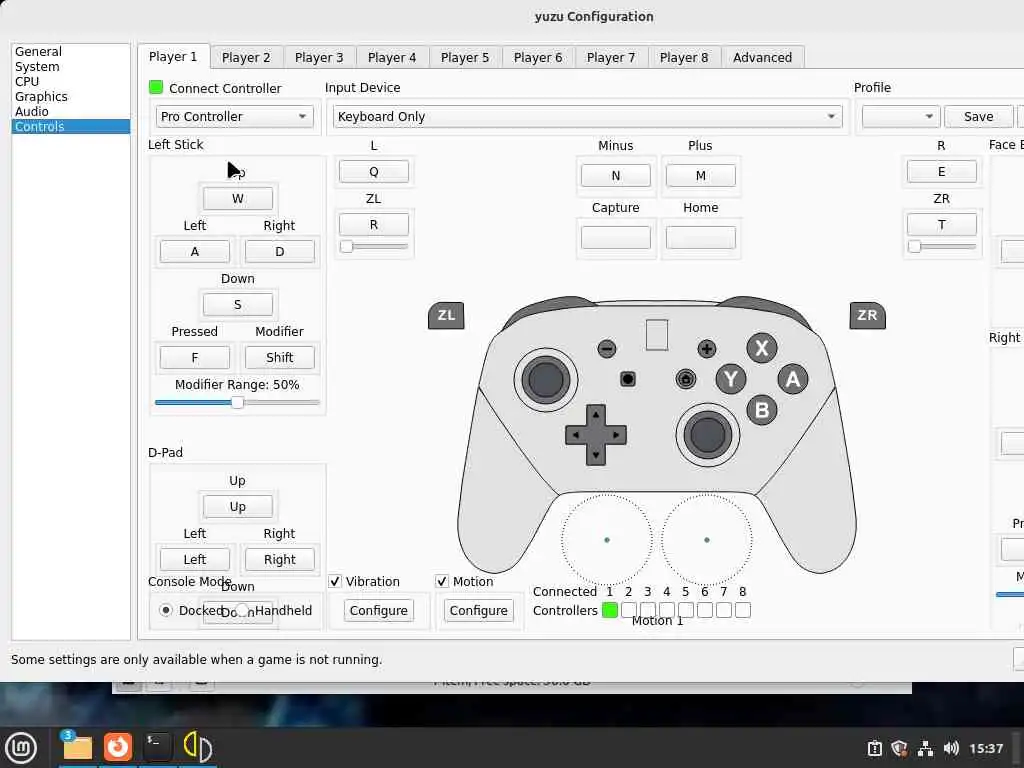Image resolution: width=1024 pixels, height=768 pixels.
Task: Click the D-pad on controller image
Action: click(596, 434)
